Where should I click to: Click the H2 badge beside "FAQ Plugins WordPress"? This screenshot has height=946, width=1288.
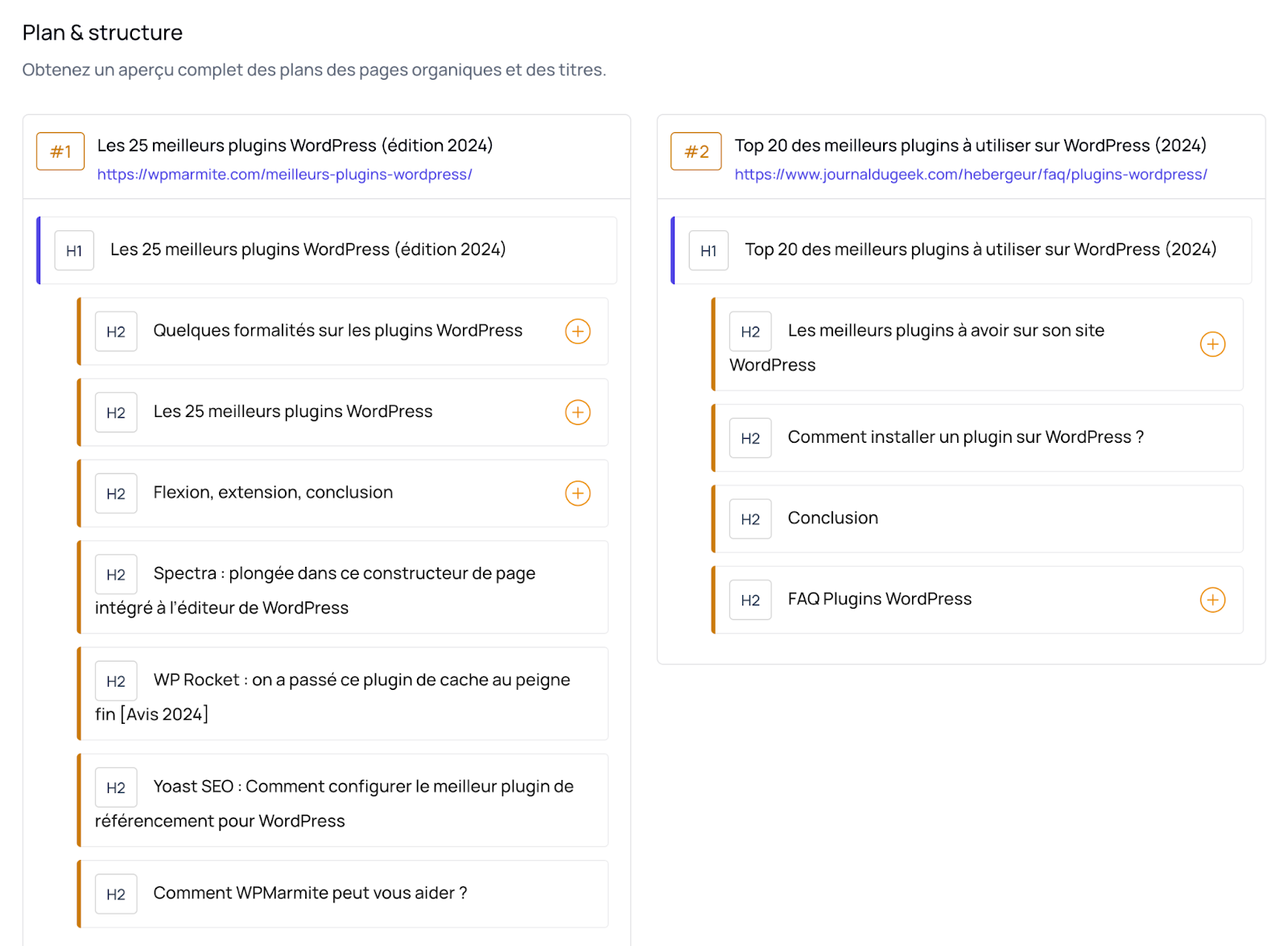click(749, 600)
